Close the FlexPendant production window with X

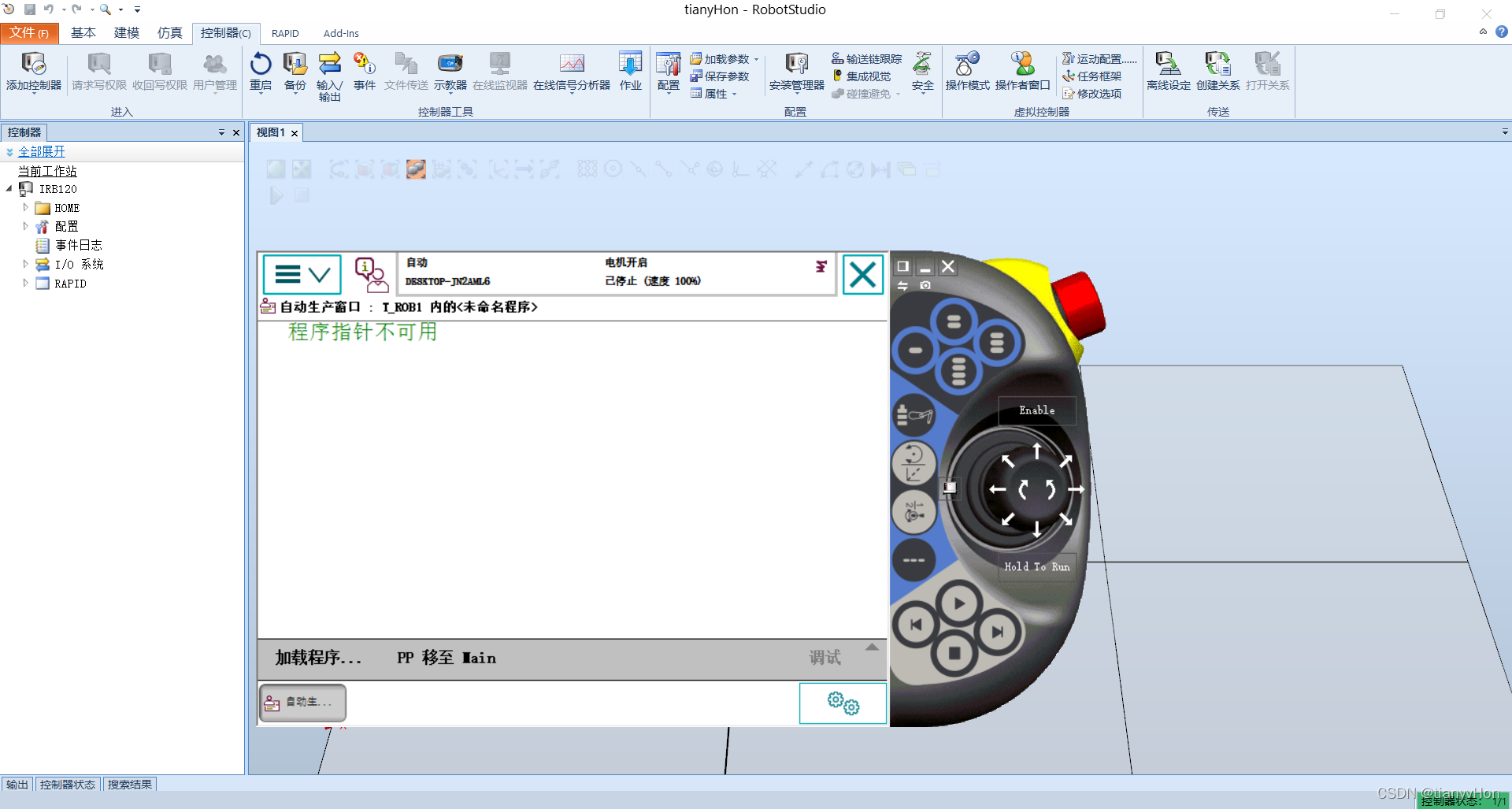[x=863, y=275]
